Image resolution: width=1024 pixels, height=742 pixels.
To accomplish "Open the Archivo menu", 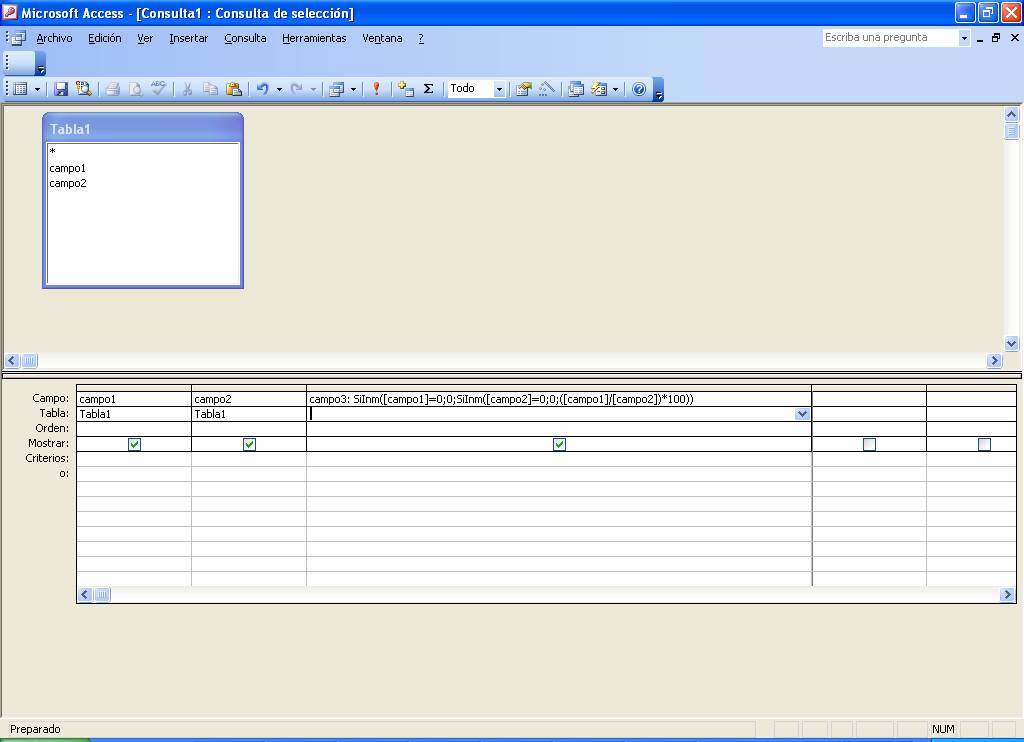I will (x=54, y=38).
